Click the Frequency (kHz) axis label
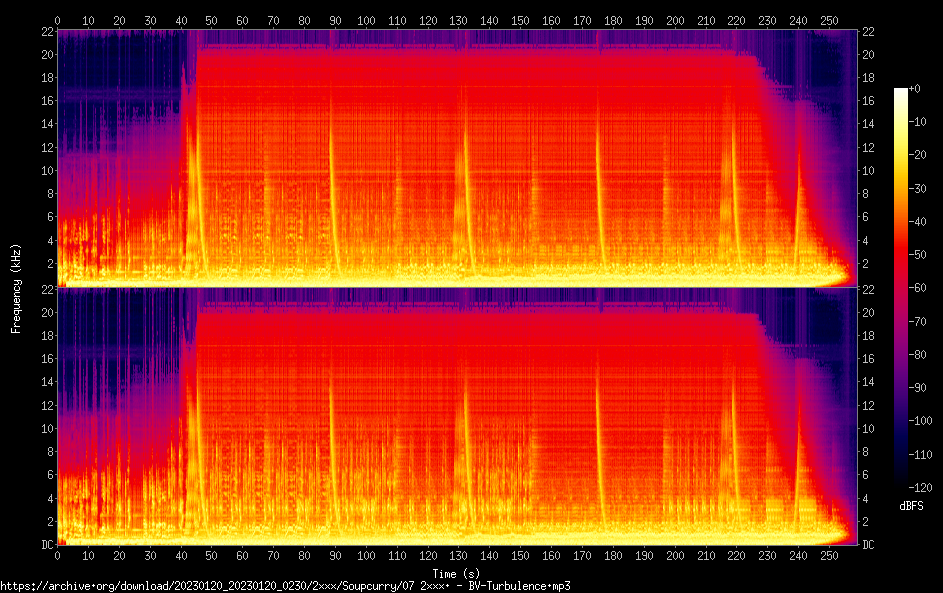943x593 pixels. pyautogui.click(x=16, y=287)
